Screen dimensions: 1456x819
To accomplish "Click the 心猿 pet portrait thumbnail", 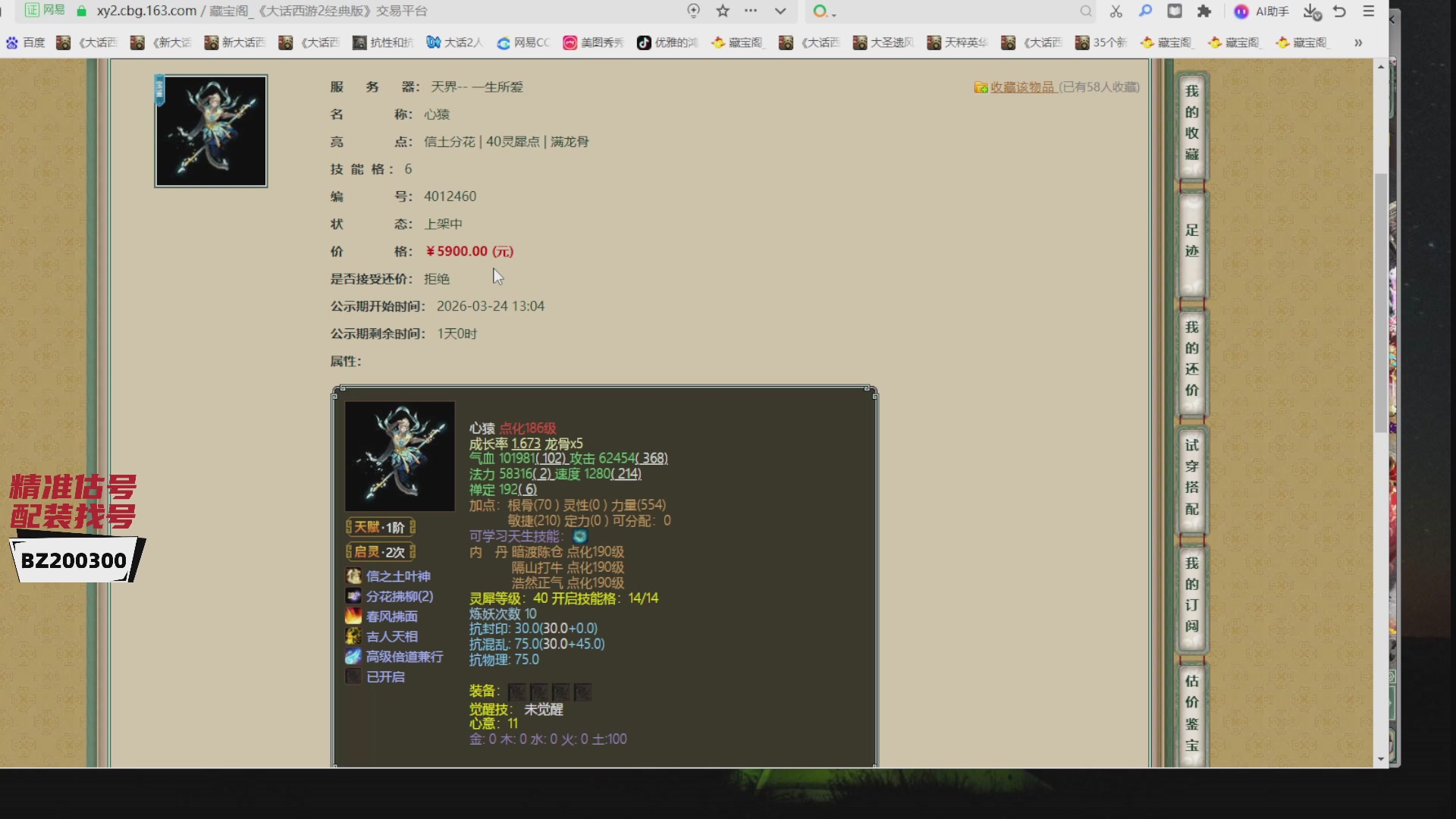I will (210, 130).
